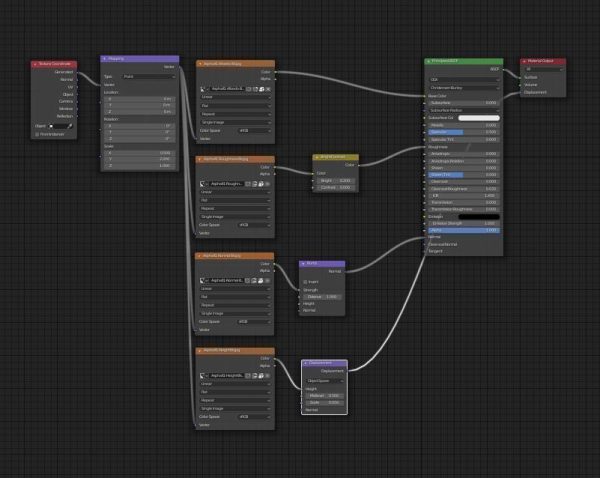The height and width of the screenshot is (478, 600).
Task: Click the open-image folder icon on the Normal node
Action: pos(261,281)
